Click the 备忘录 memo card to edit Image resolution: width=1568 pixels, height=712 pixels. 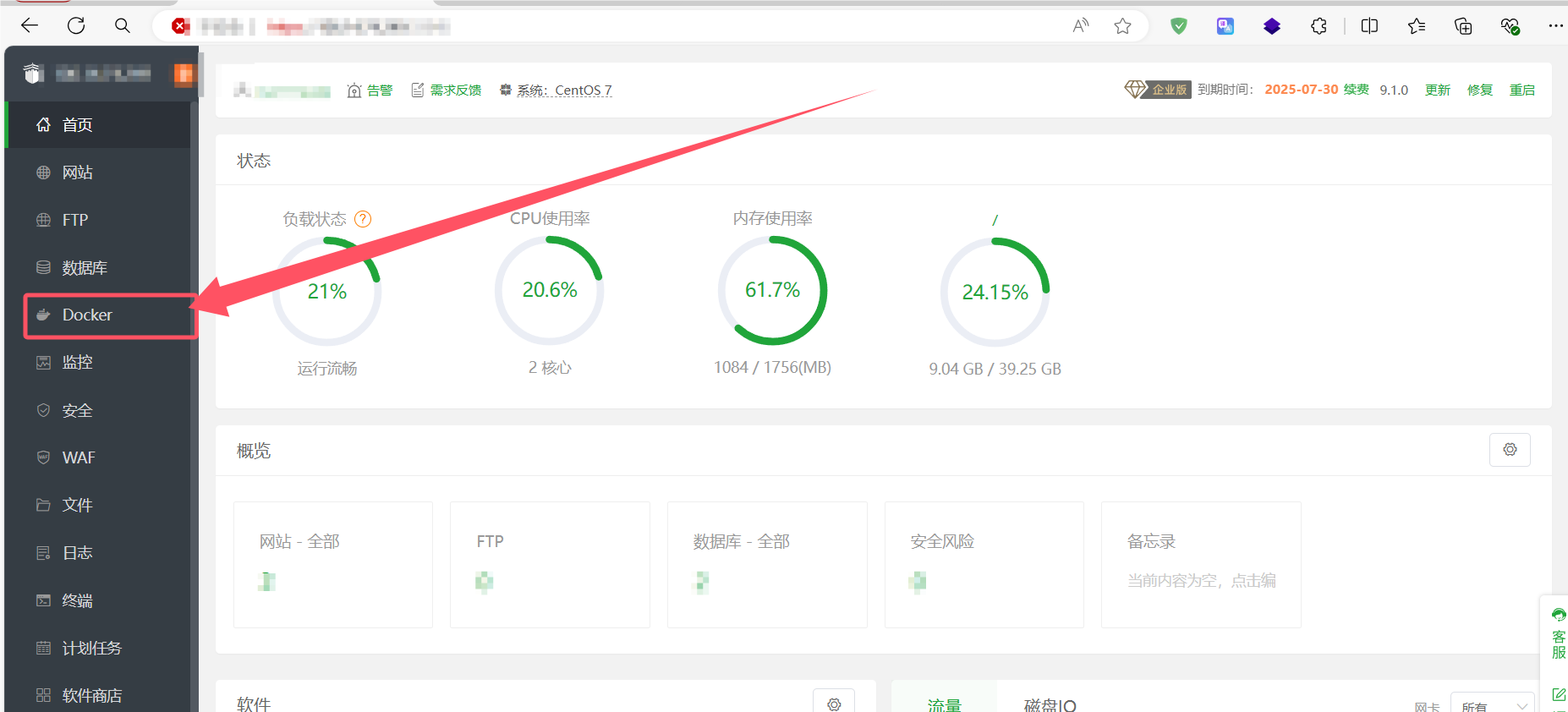(x=1201, y=565)
